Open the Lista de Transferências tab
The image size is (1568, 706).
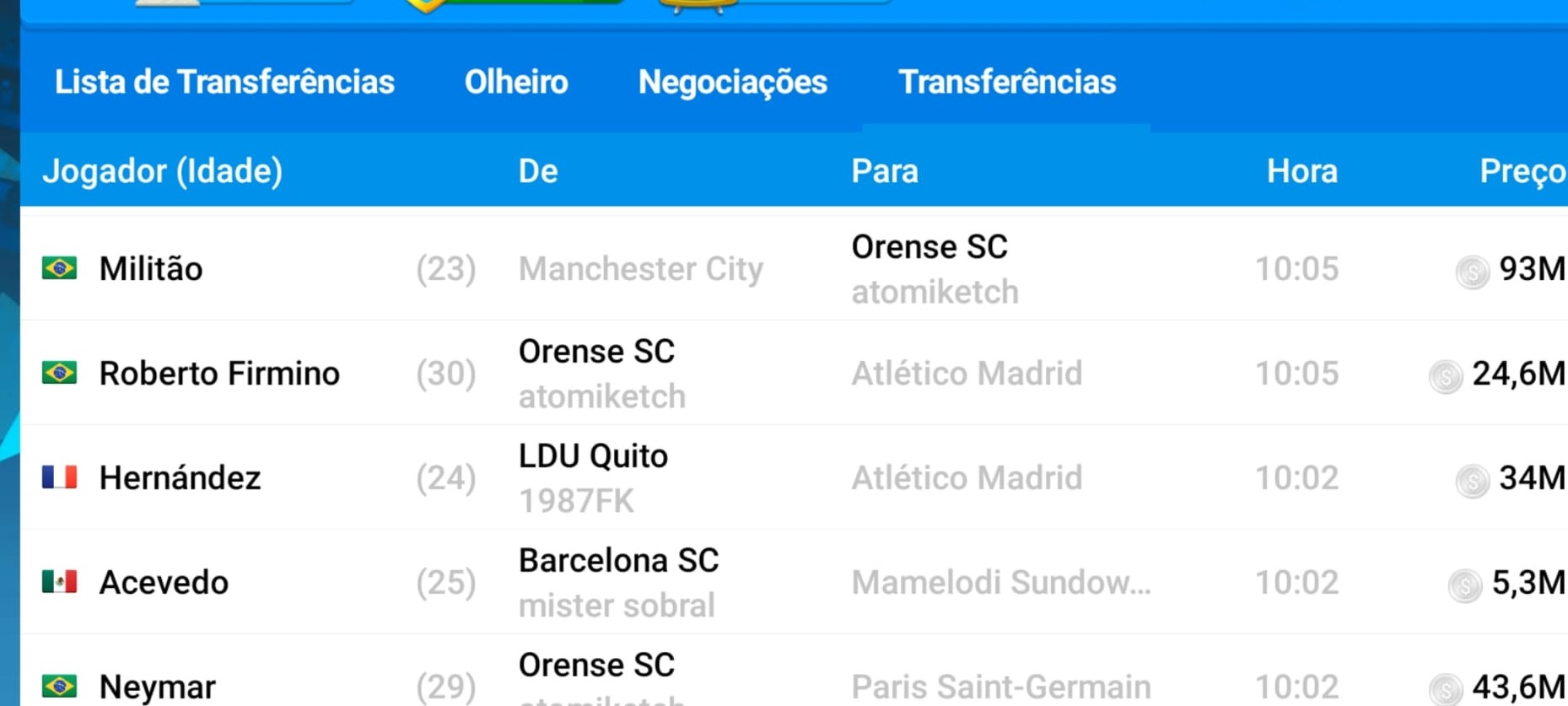click(224, 82)
